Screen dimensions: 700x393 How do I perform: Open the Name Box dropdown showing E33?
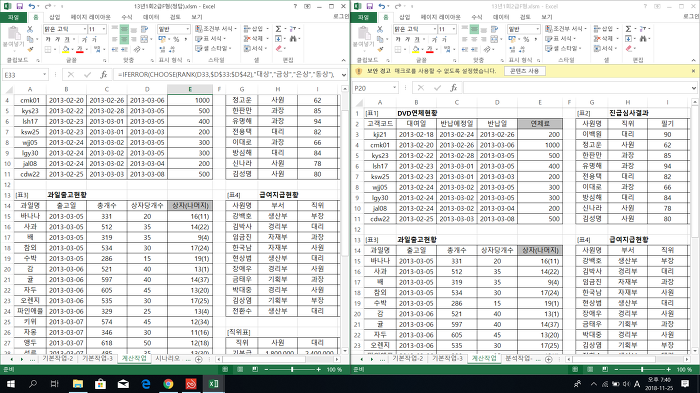45,75
